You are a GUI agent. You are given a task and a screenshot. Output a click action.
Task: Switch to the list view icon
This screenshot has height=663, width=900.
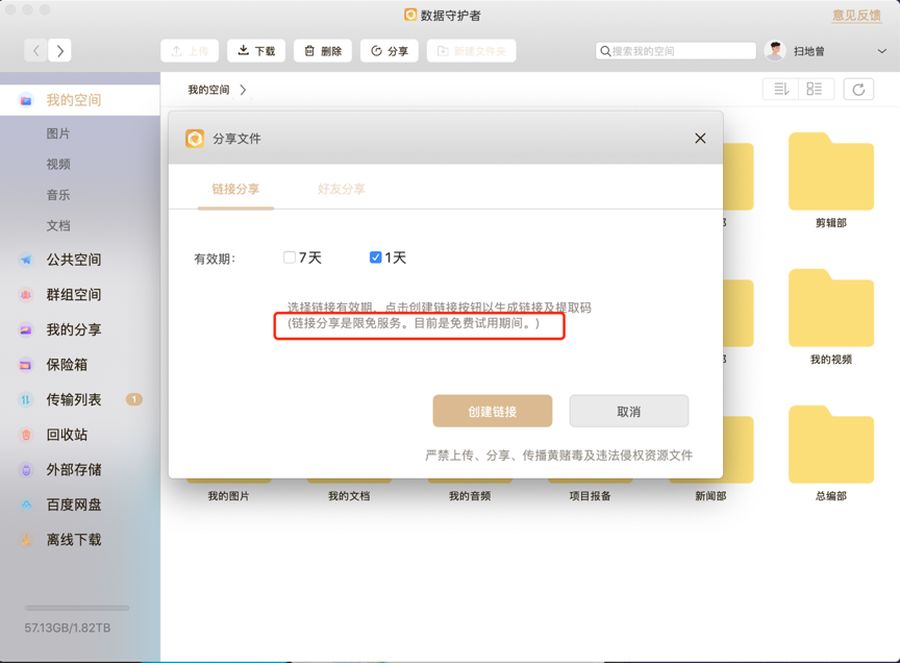(814, 90)
